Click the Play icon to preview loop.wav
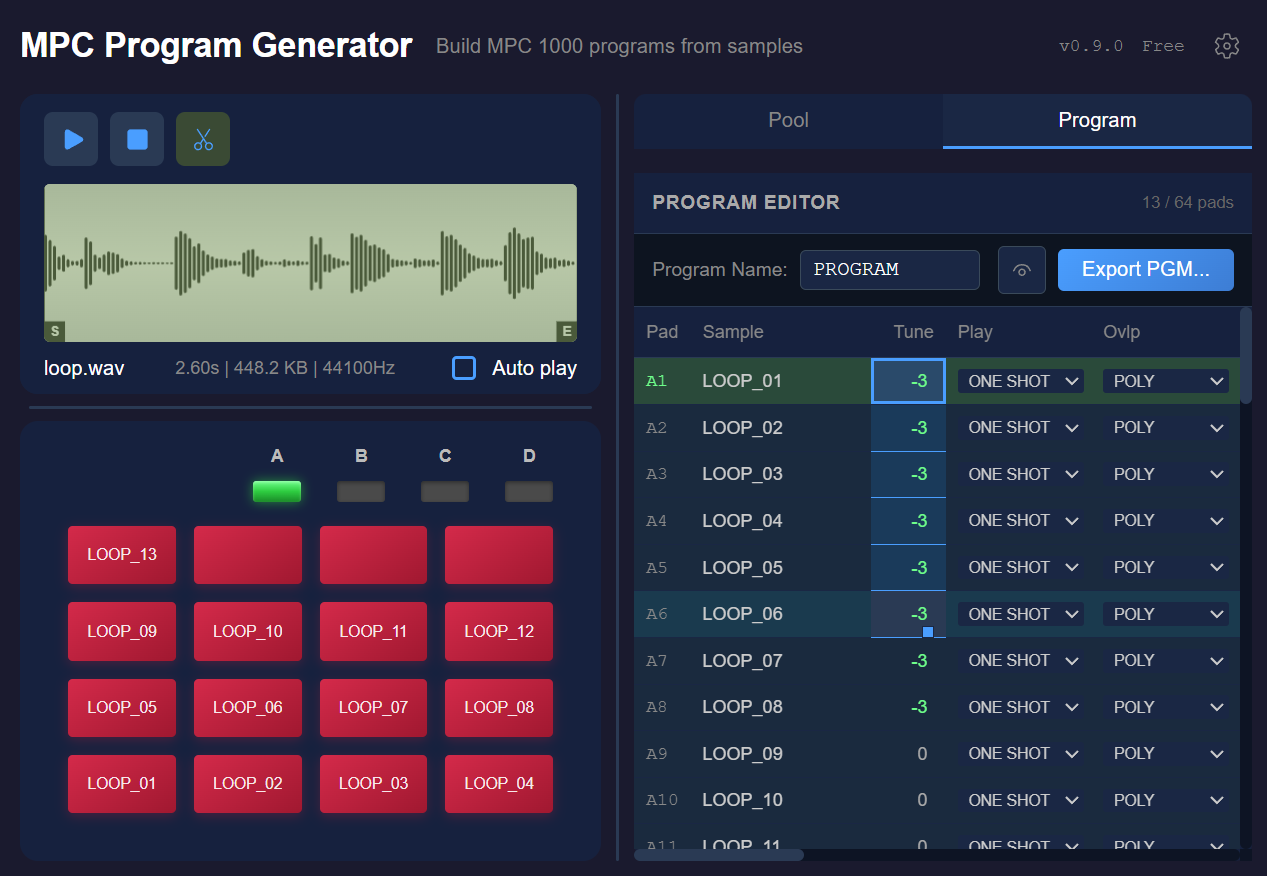The image size is (1267, 876). pos(70,139)
